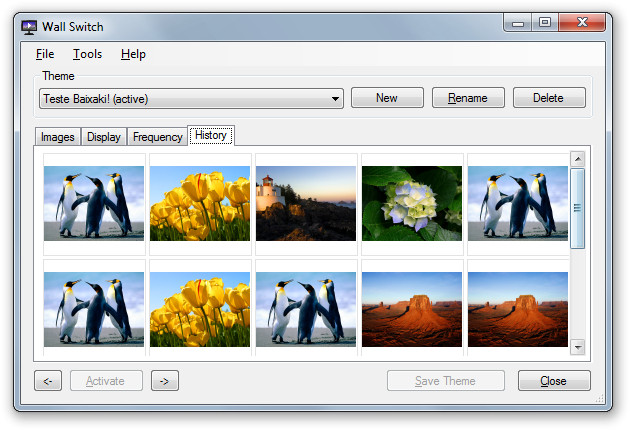Screen dimensions: 630x431
Task: Click the scrollbar down arrow in History list
Action: (578, 347)
